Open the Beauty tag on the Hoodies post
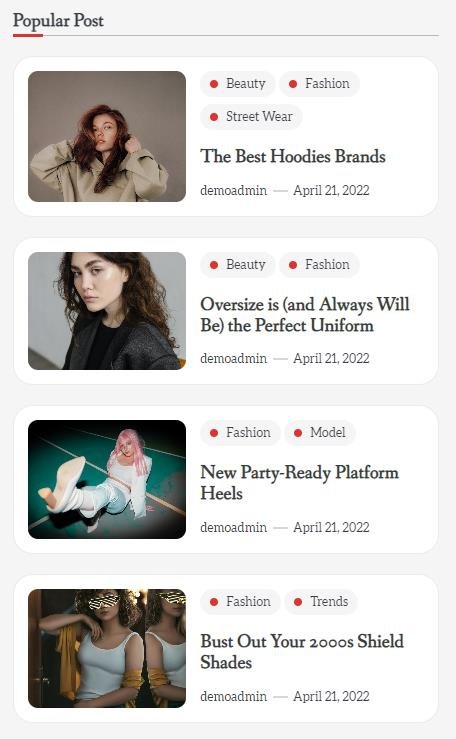Screen dimensions: 456x739 pyautogui.click(x=237, y=84)
